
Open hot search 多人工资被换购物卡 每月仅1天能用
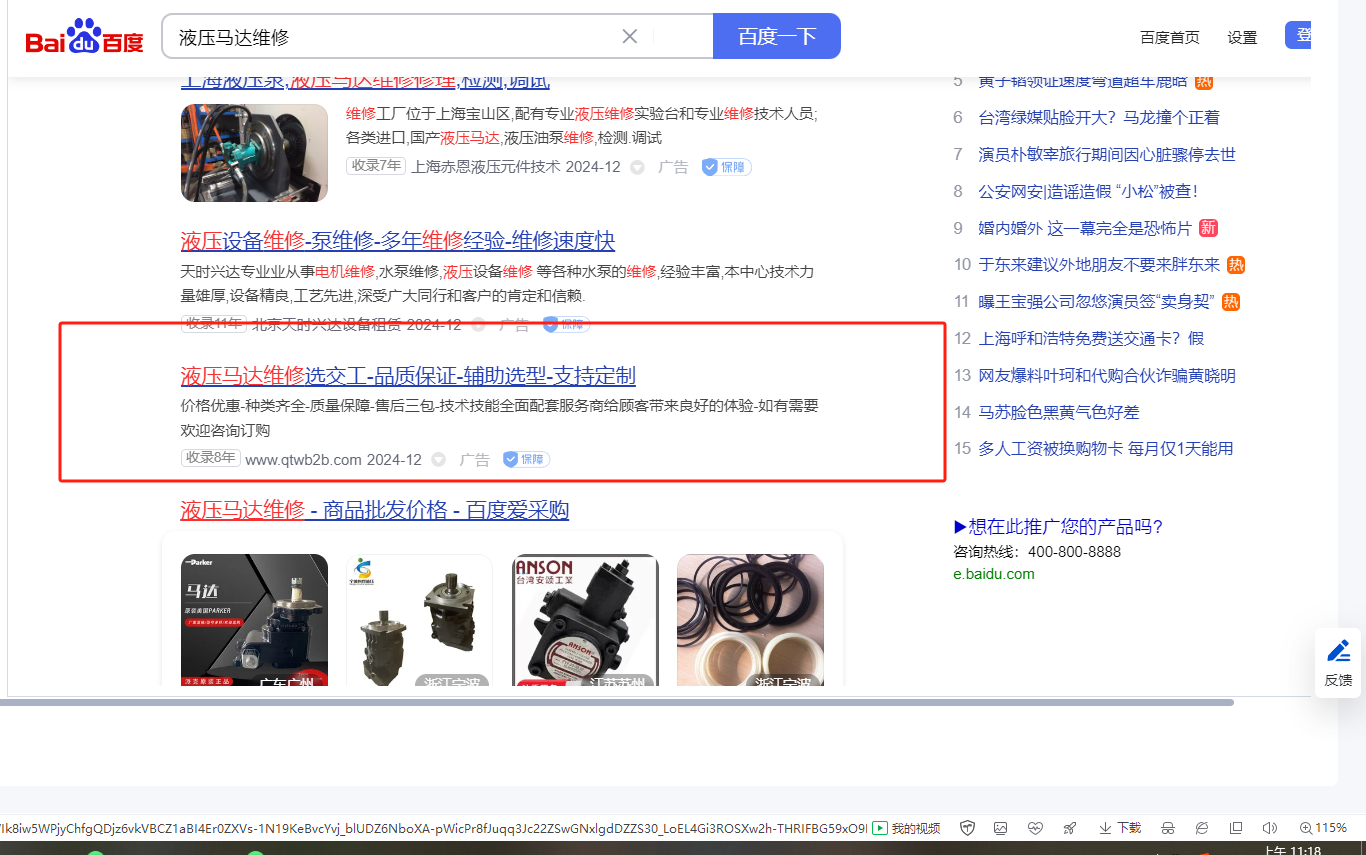[x=1105, y=449]
